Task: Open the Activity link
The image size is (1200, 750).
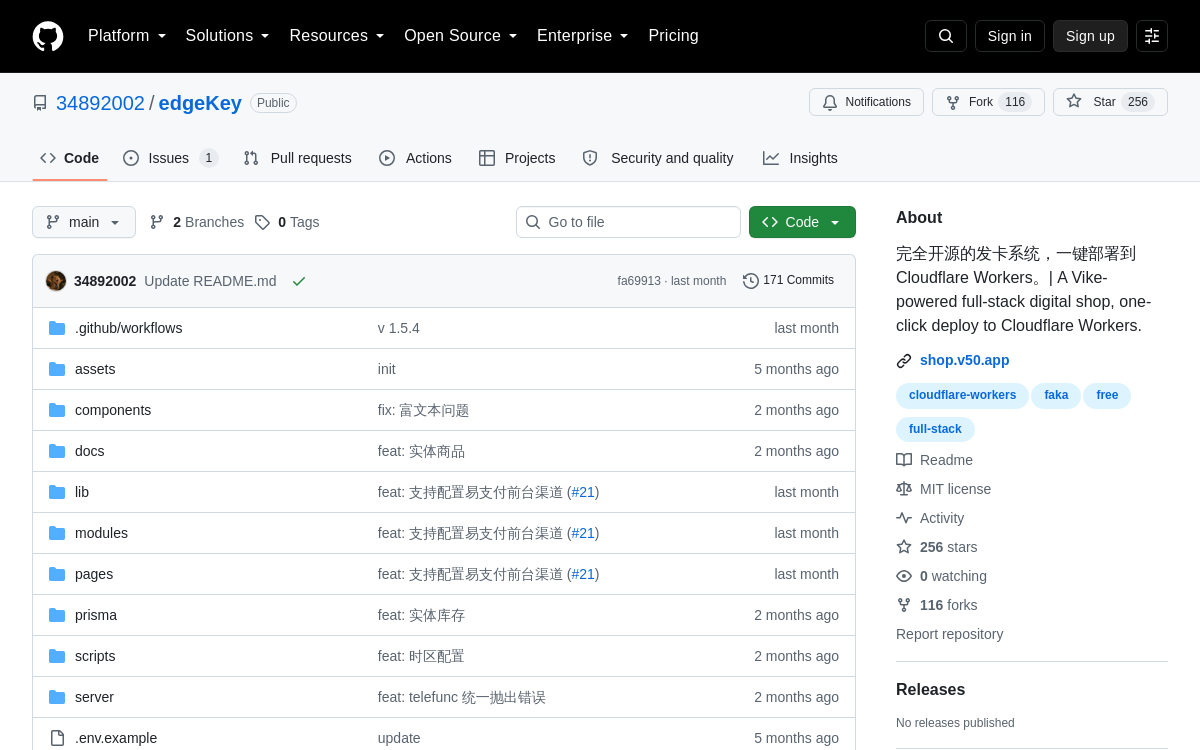Action: (x=930, y=518)
